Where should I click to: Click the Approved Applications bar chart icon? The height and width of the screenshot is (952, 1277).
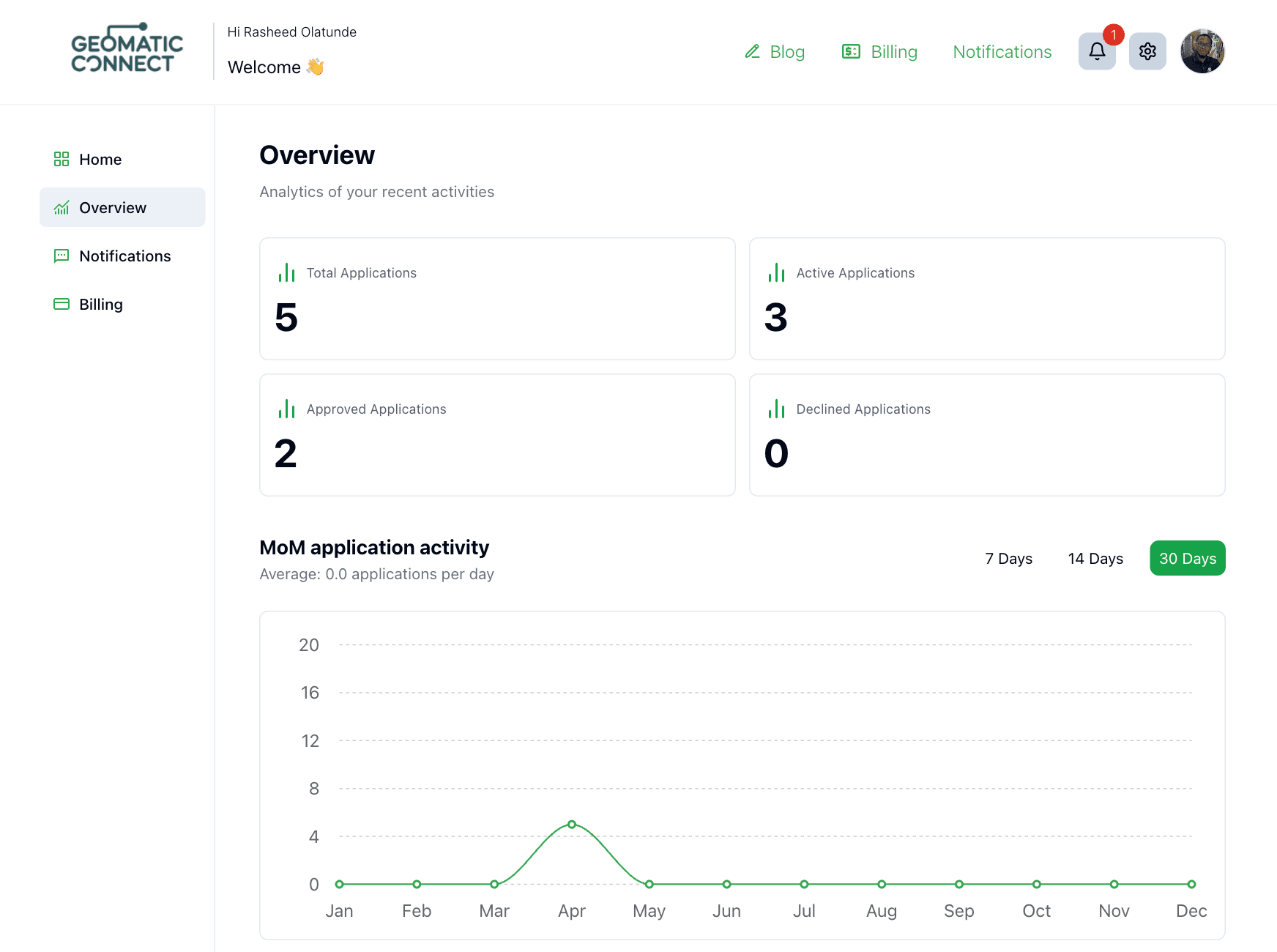tap(286, 409)
